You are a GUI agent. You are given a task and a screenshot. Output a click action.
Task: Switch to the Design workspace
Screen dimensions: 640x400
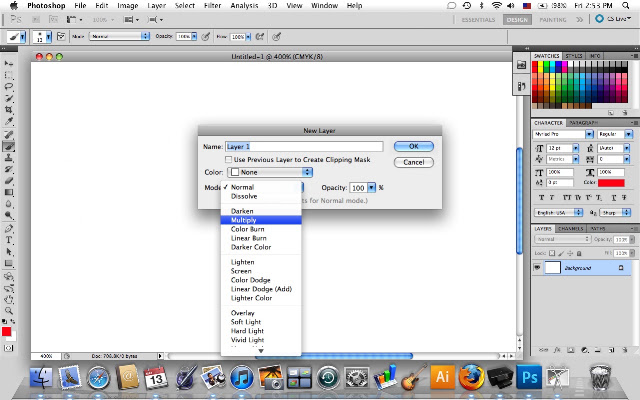517,20
